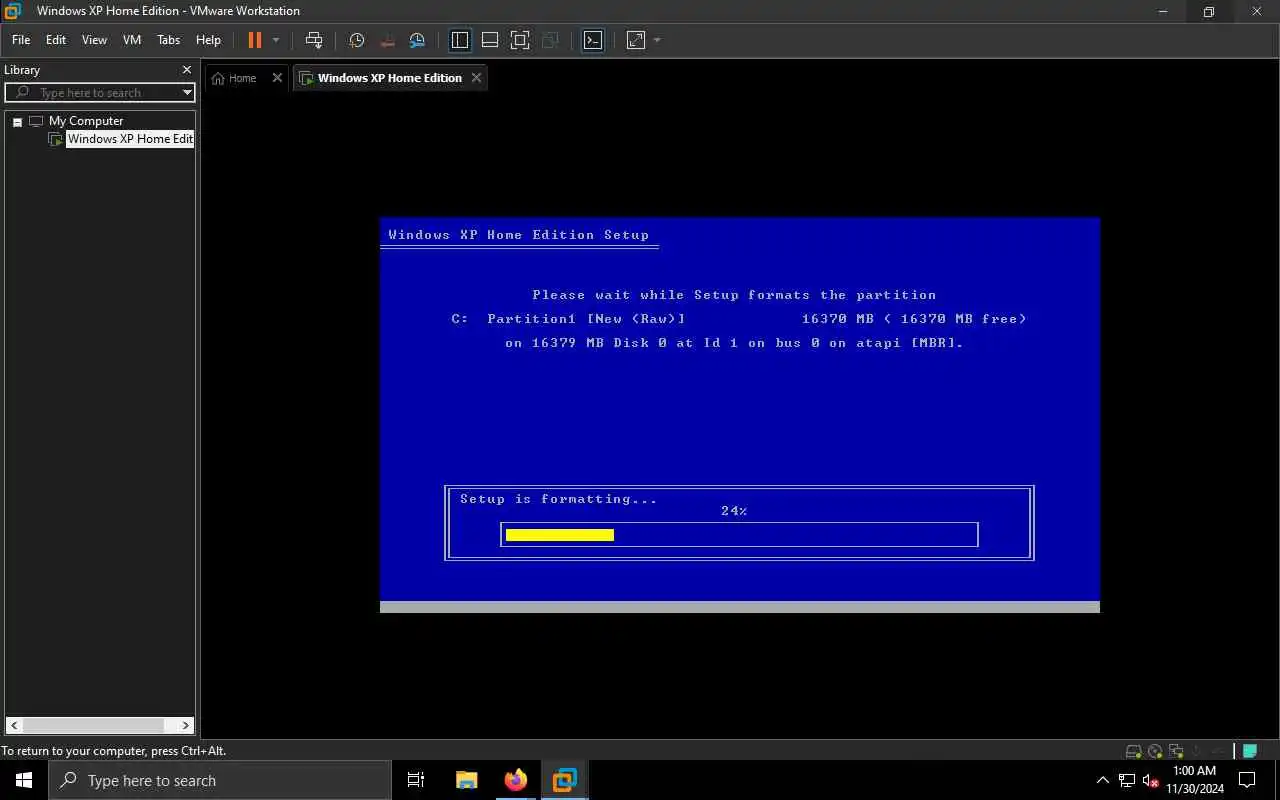Click the 24% progress label
Image resolution: width=1280 pixels, height=800 pixels.
tap(734, 511)
